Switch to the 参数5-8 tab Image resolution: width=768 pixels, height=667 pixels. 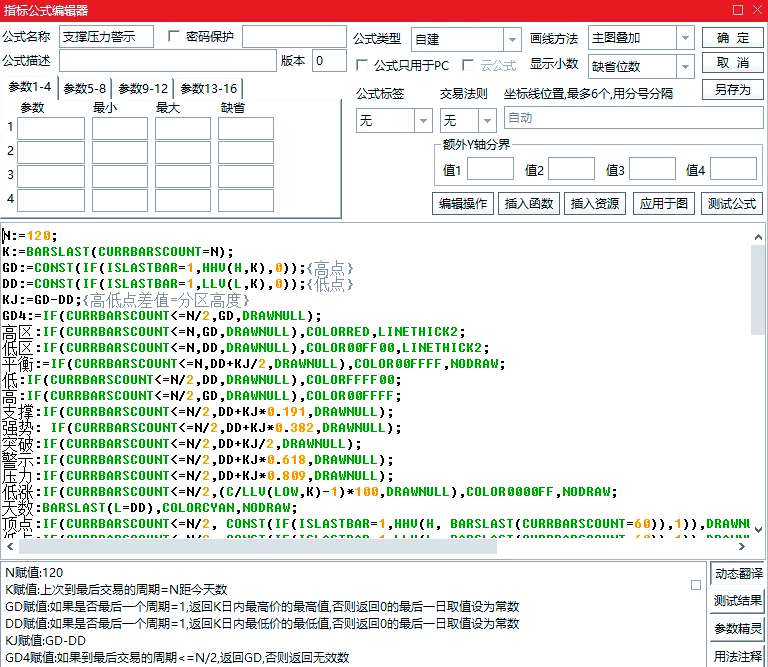tap(85, 88)
